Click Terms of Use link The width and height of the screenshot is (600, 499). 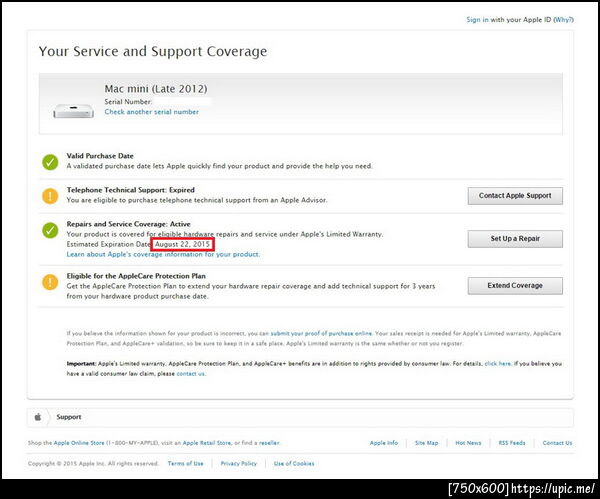pyautogui.click(x=186, y=463)
